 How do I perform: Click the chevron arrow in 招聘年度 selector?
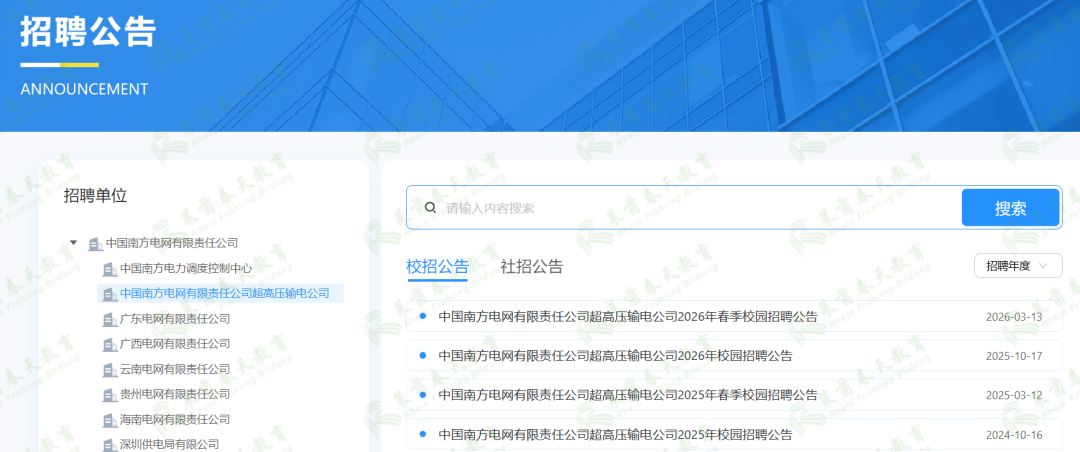pos(1043,266)
